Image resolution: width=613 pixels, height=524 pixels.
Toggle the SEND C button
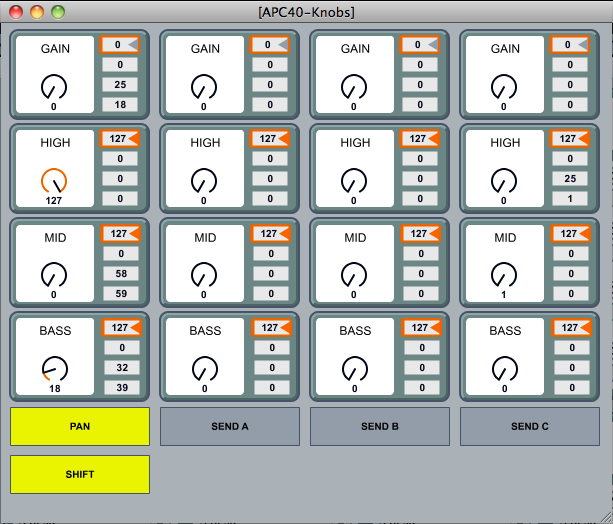[530, 426]
